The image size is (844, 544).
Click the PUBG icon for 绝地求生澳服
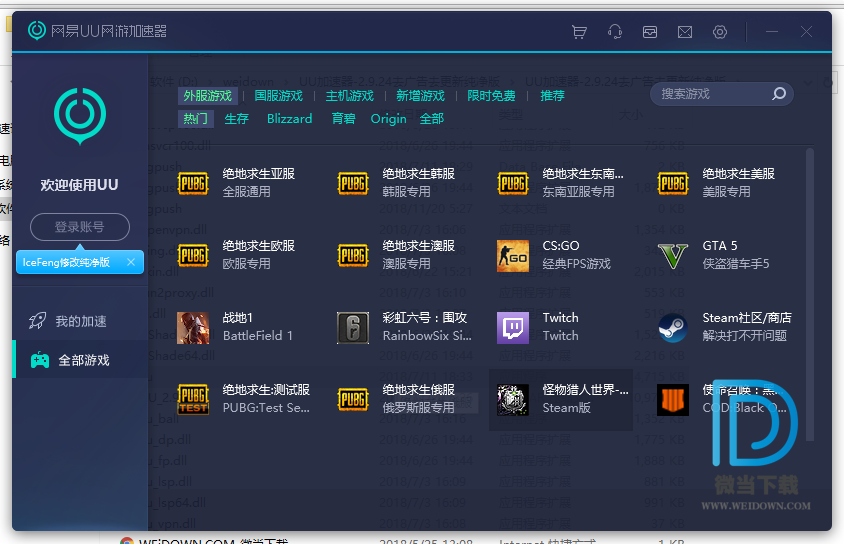point(353,256)
